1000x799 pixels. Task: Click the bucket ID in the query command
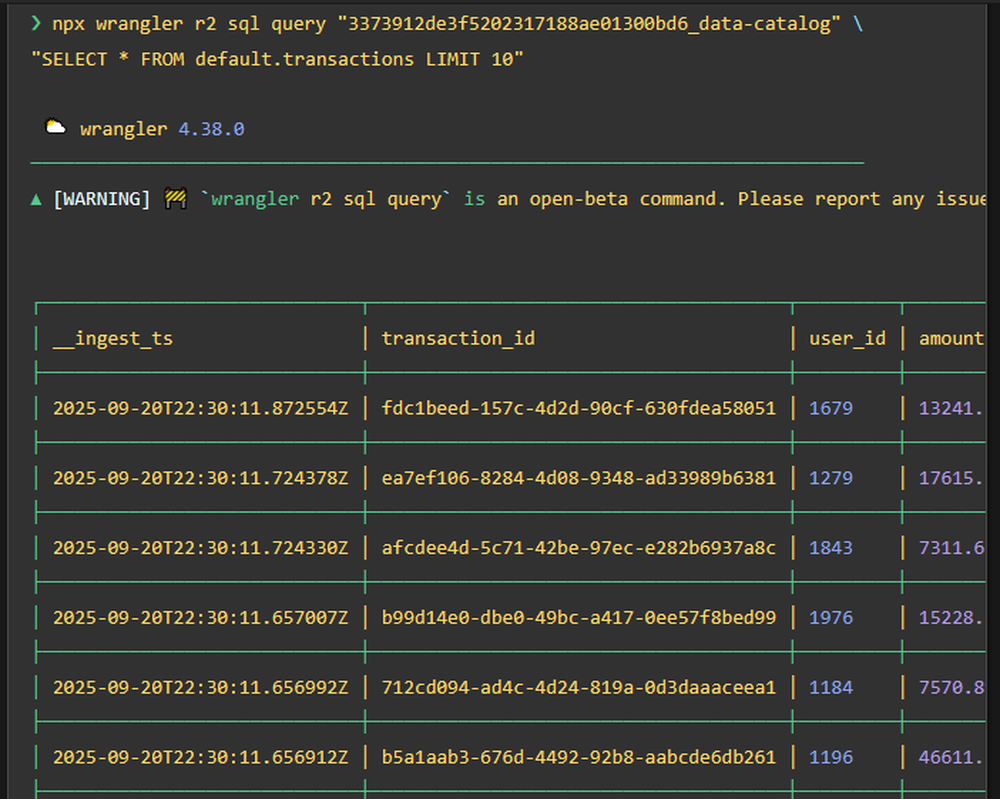(x=591, y=22)
